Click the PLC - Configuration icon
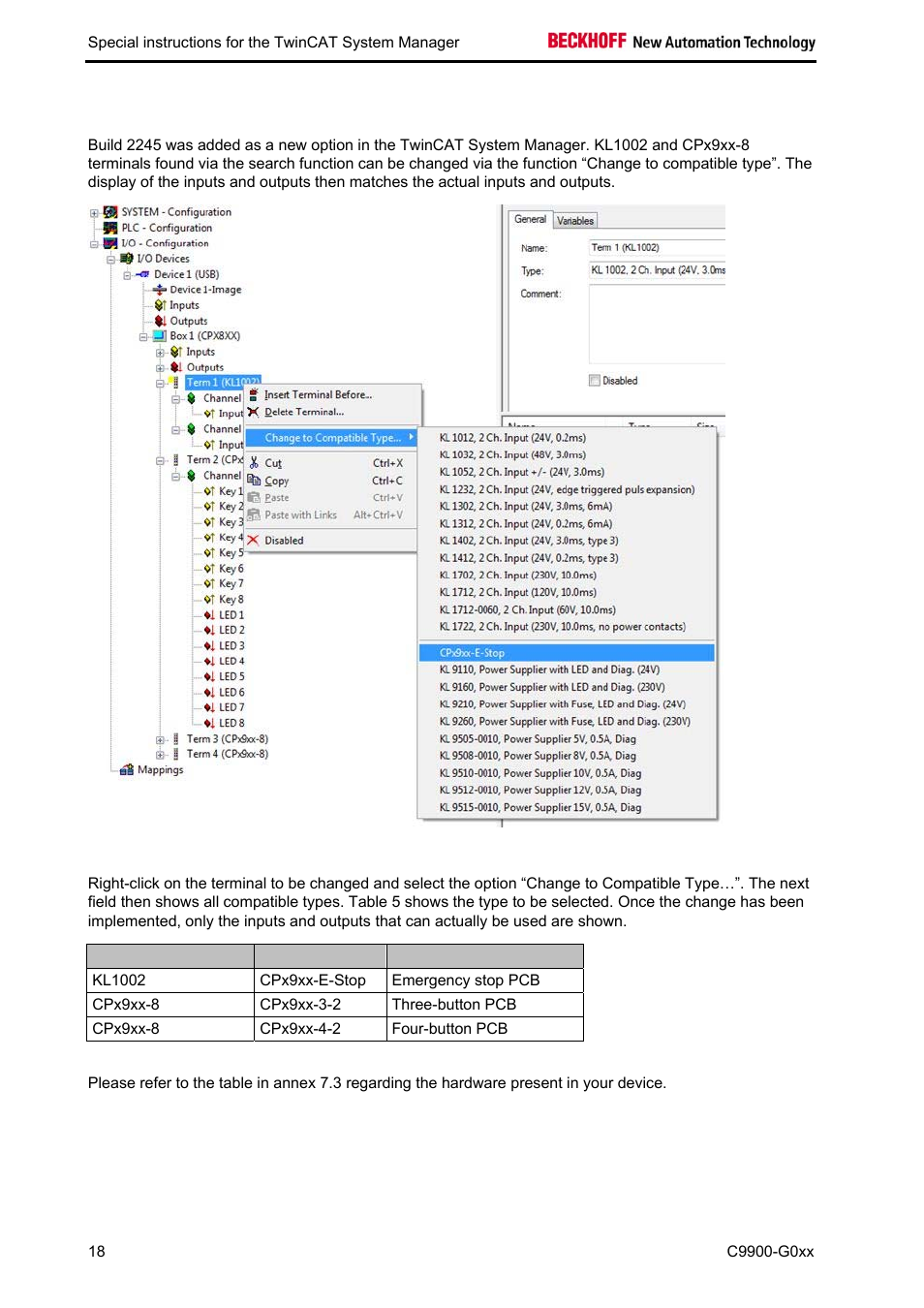This screenshot has width=924, height=1308. (x=110, y=228)
